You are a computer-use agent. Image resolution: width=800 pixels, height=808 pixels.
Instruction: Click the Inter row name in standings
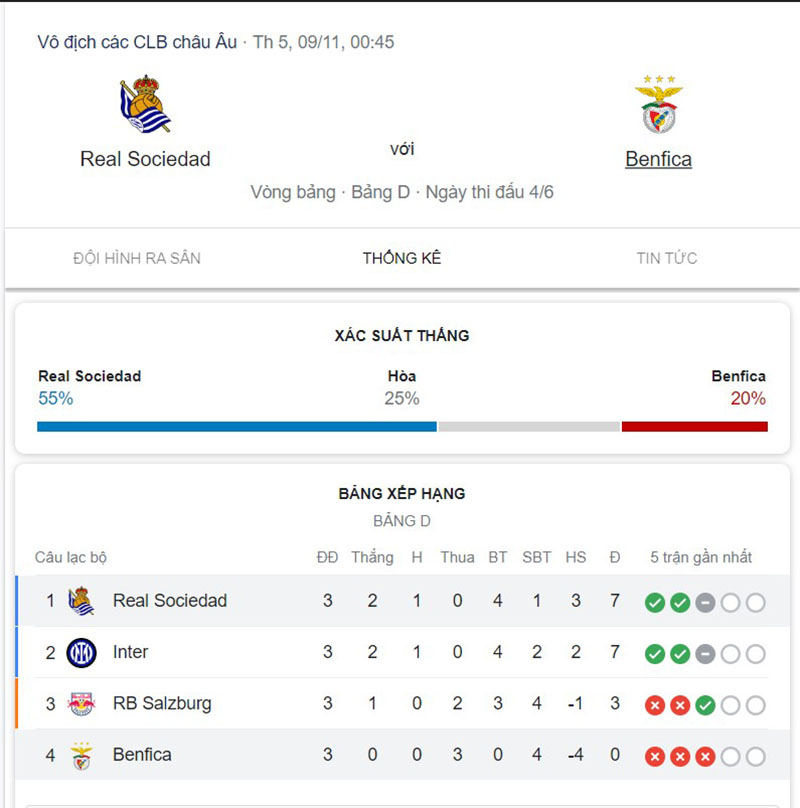(130, 652)
